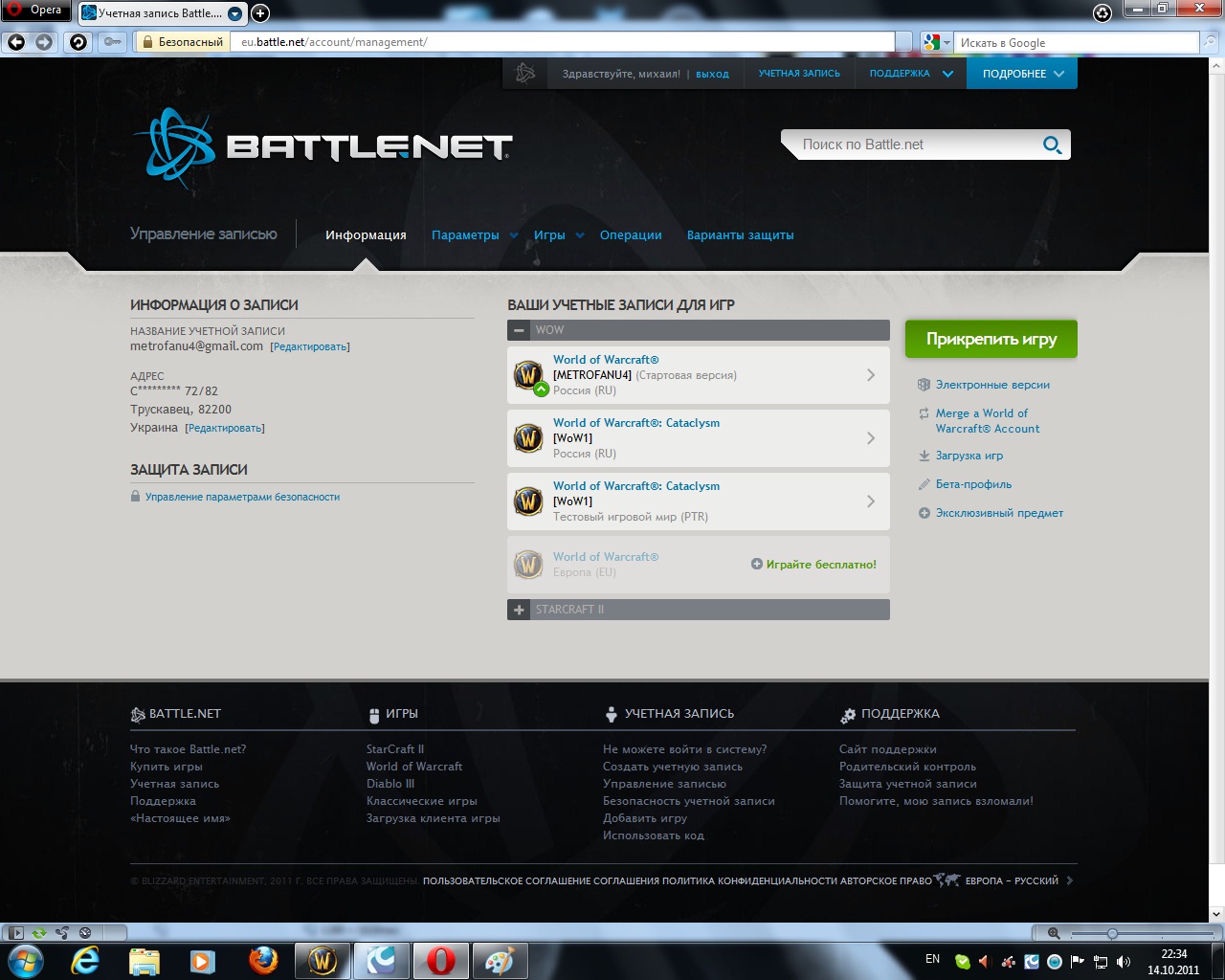Collapse the WOW accounts section
Screen dimensions: 1225x980
519,330
